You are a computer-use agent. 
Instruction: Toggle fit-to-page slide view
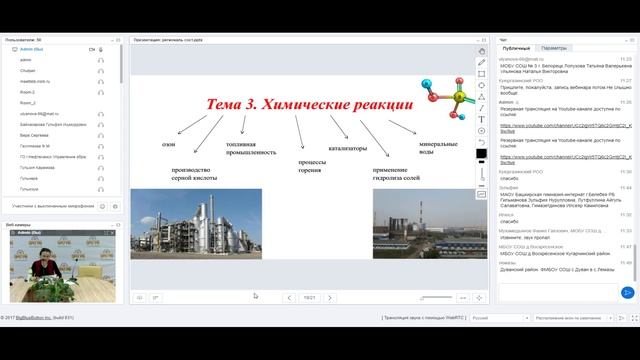point(479,298)
